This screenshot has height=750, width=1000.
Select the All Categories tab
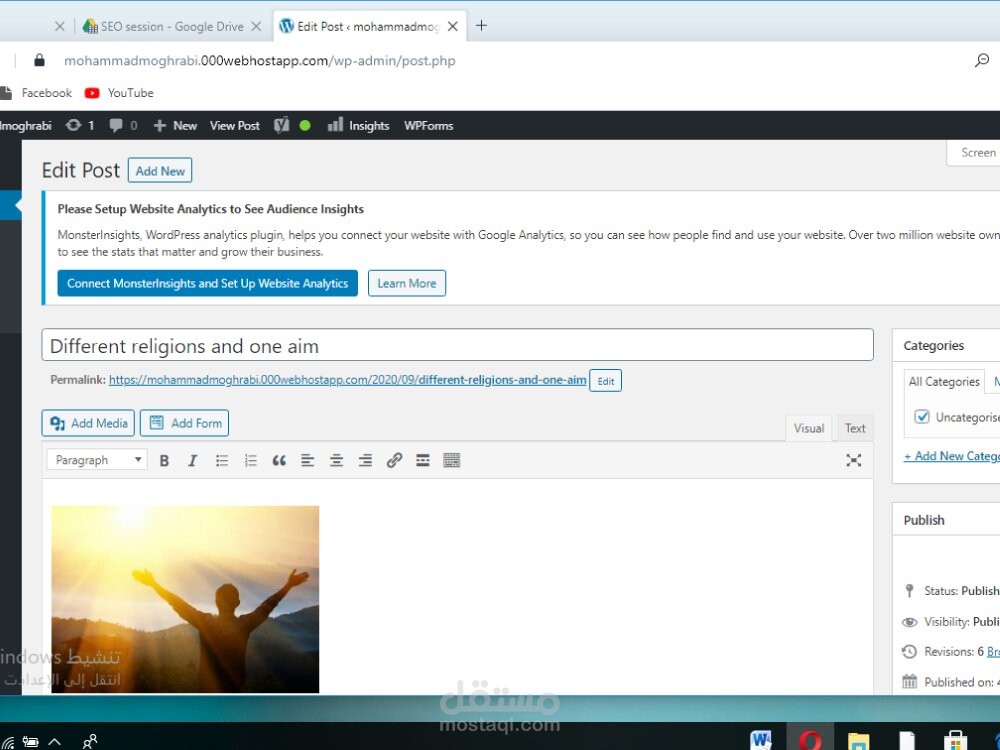point(944,381)
